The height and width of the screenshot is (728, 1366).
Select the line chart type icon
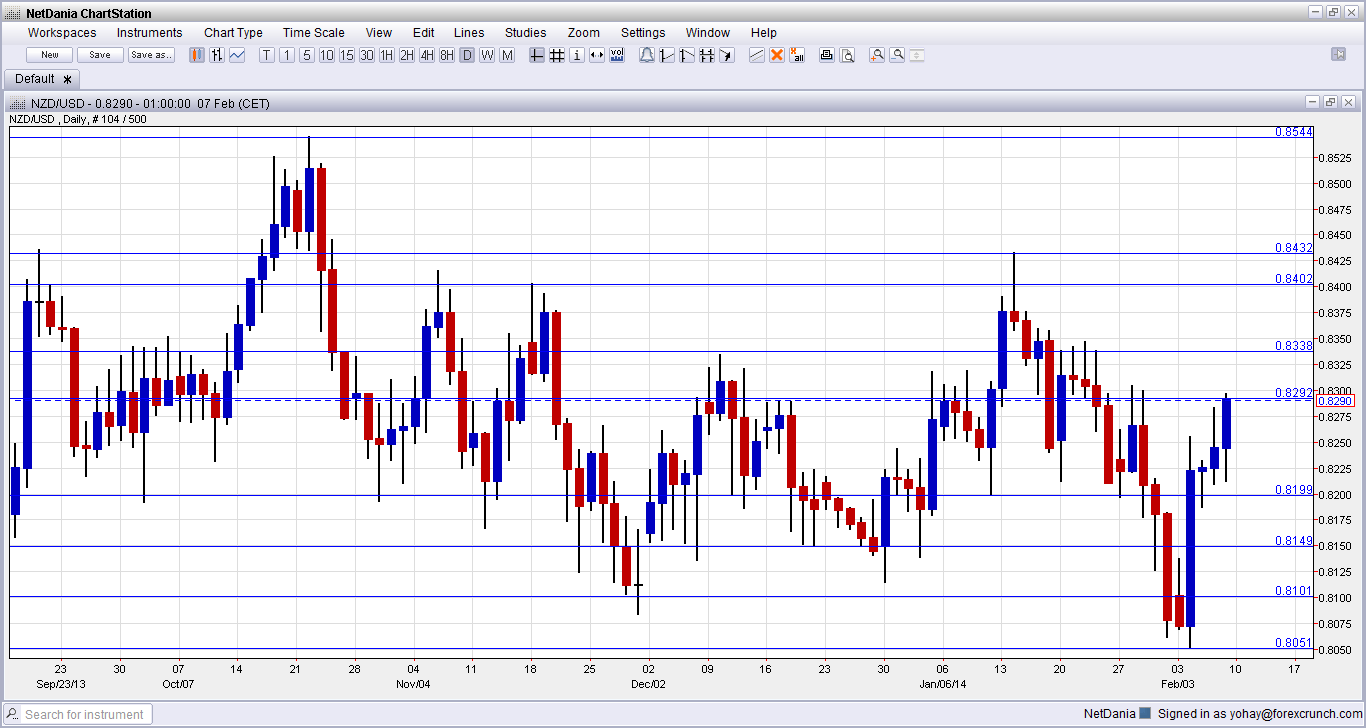coord(237,55)
